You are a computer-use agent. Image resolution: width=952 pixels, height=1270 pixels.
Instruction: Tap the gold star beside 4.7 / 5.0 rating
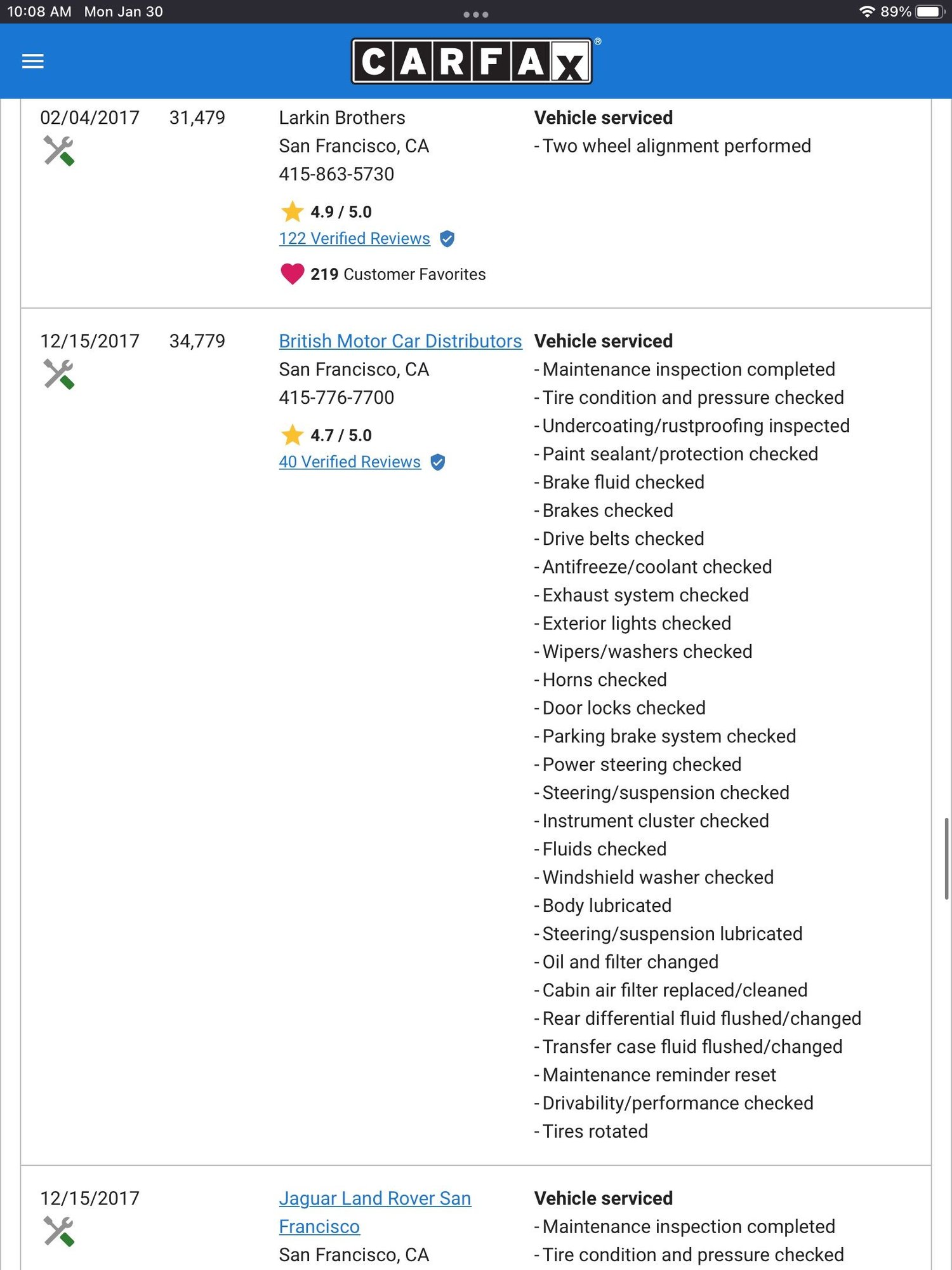292,435
